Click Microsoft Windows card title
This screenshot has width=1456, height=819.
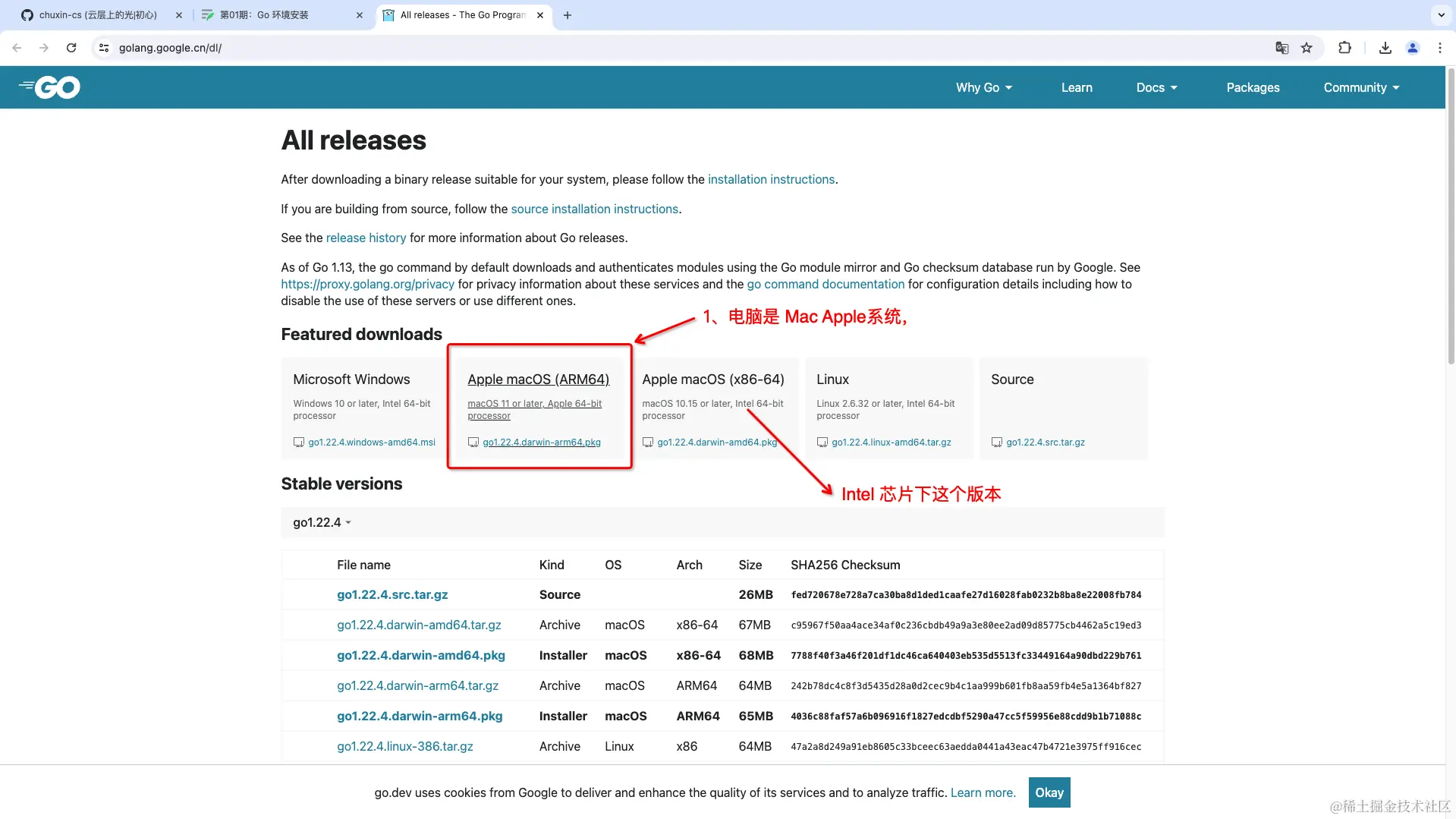point(351,380)
